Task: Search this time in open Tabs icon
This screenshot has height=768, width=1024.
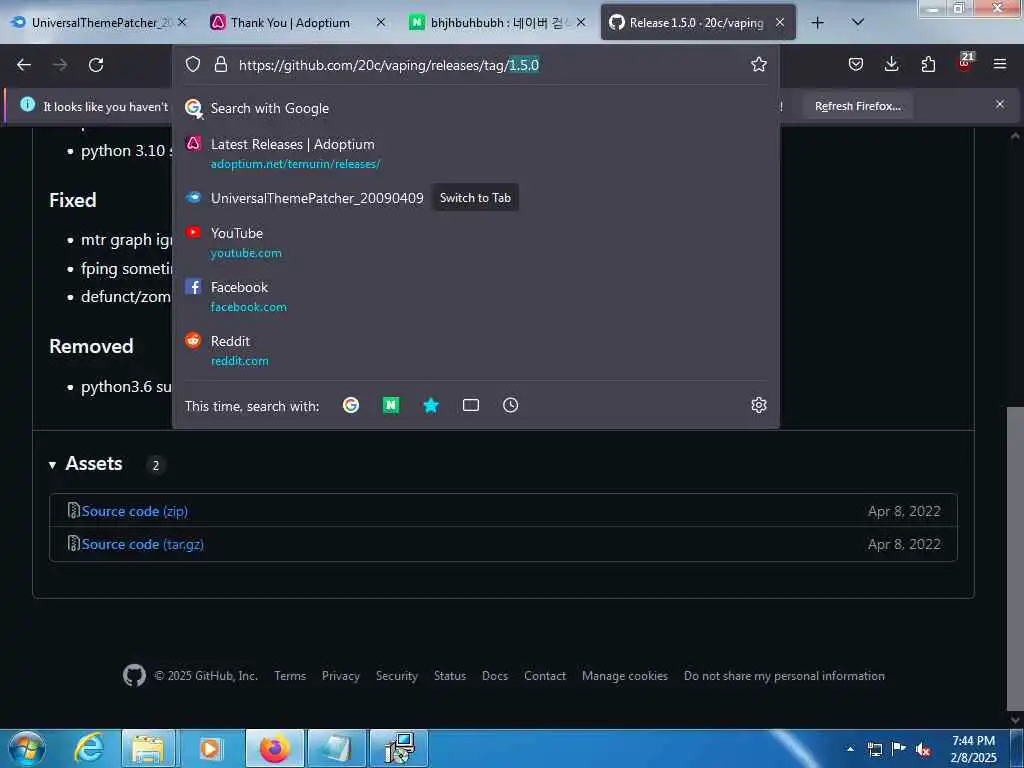Action: click(x=471, y=405)
